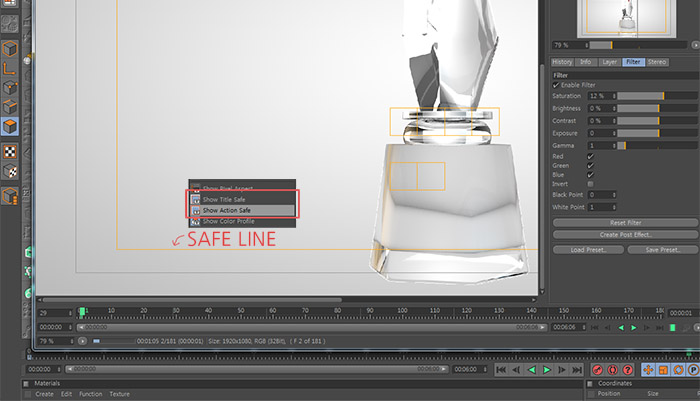Click on the Gamma slider bar
Screen dimensions: 700x401
[x=658, y=146]
